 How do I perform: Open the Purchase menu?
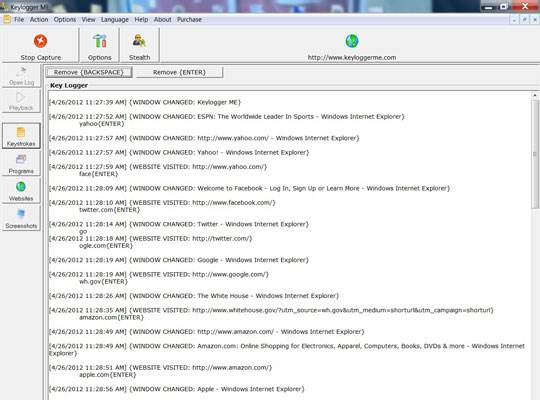point(189,20)
